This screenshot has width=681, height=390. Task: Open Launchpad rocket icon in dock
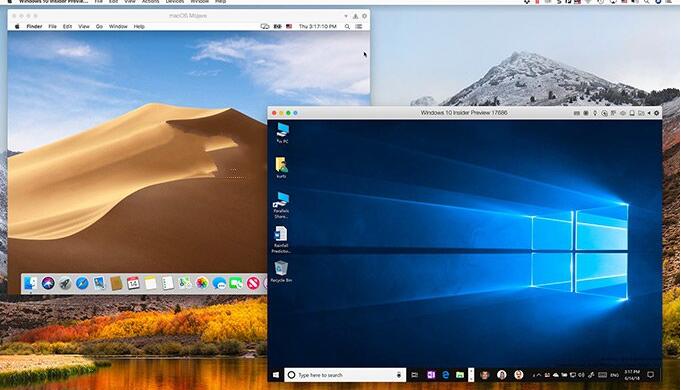click(65, 284)
